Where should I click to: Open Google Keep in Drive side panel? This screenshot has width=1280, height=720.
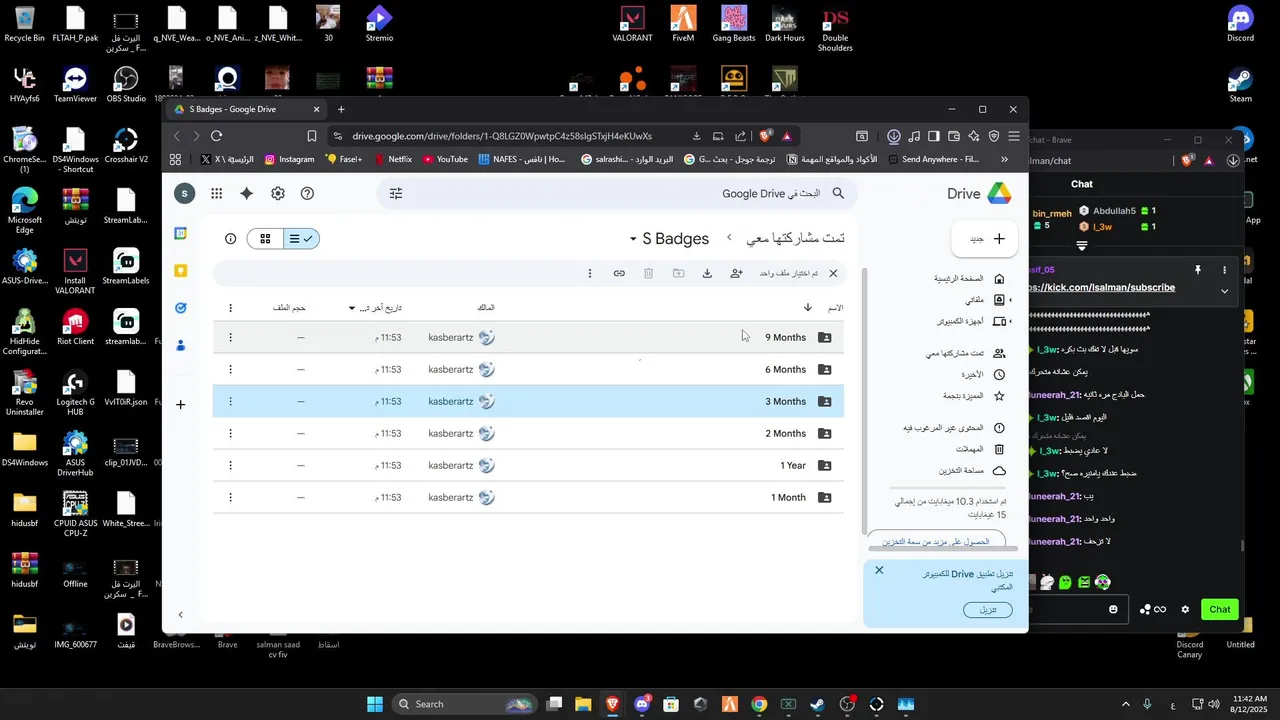181,270
